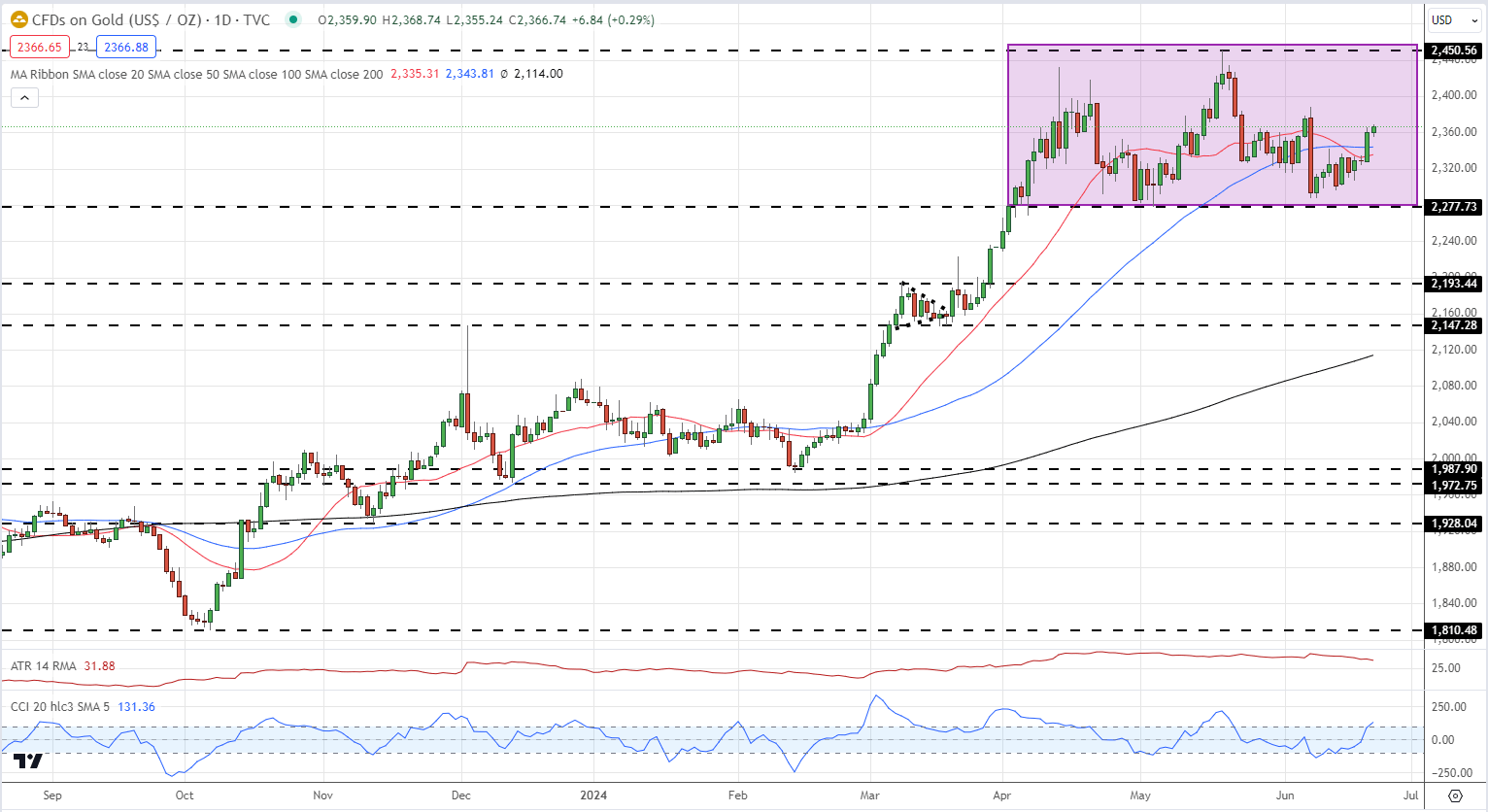Image resolution: width=1488 pixels, height=812 pixels.
Task: Click the 2,335.31 red SMA value
Action: pos(415,74)
